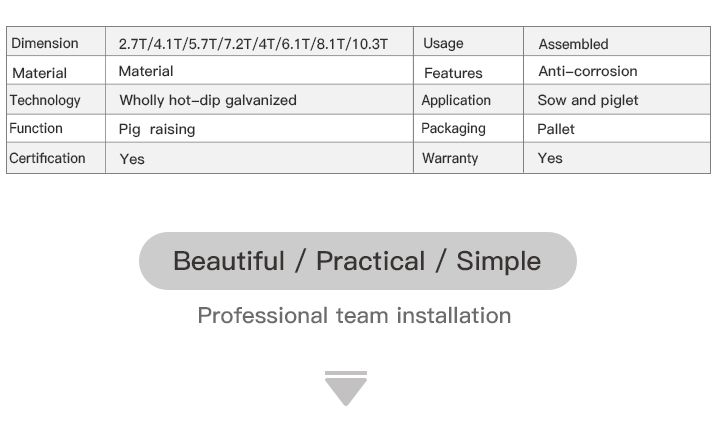Click the Pallet value cell
Screen dimensions: 720x430
click(556, 129)
